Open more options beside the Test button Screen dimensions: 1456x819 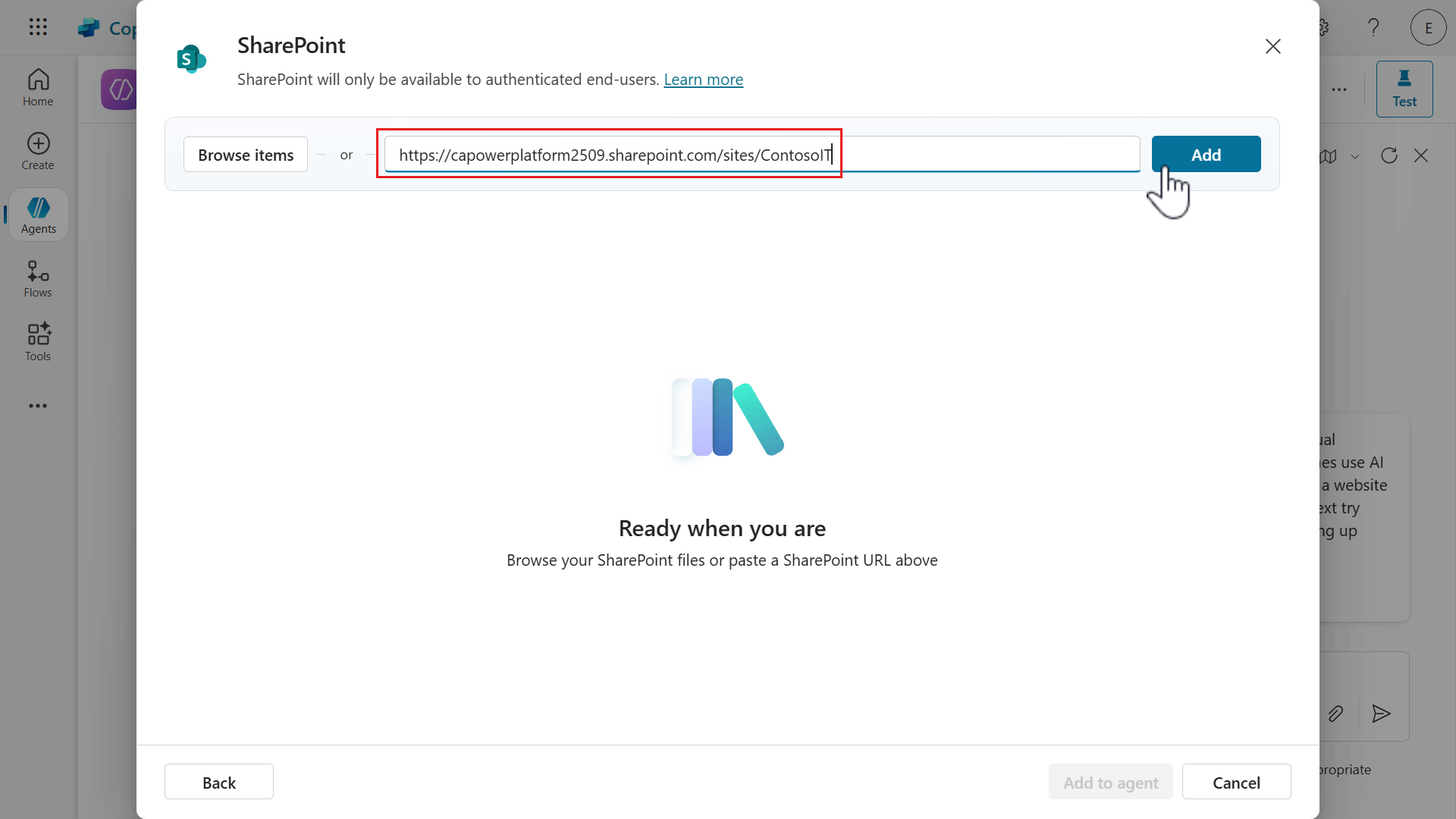[x=1338, y=89]
